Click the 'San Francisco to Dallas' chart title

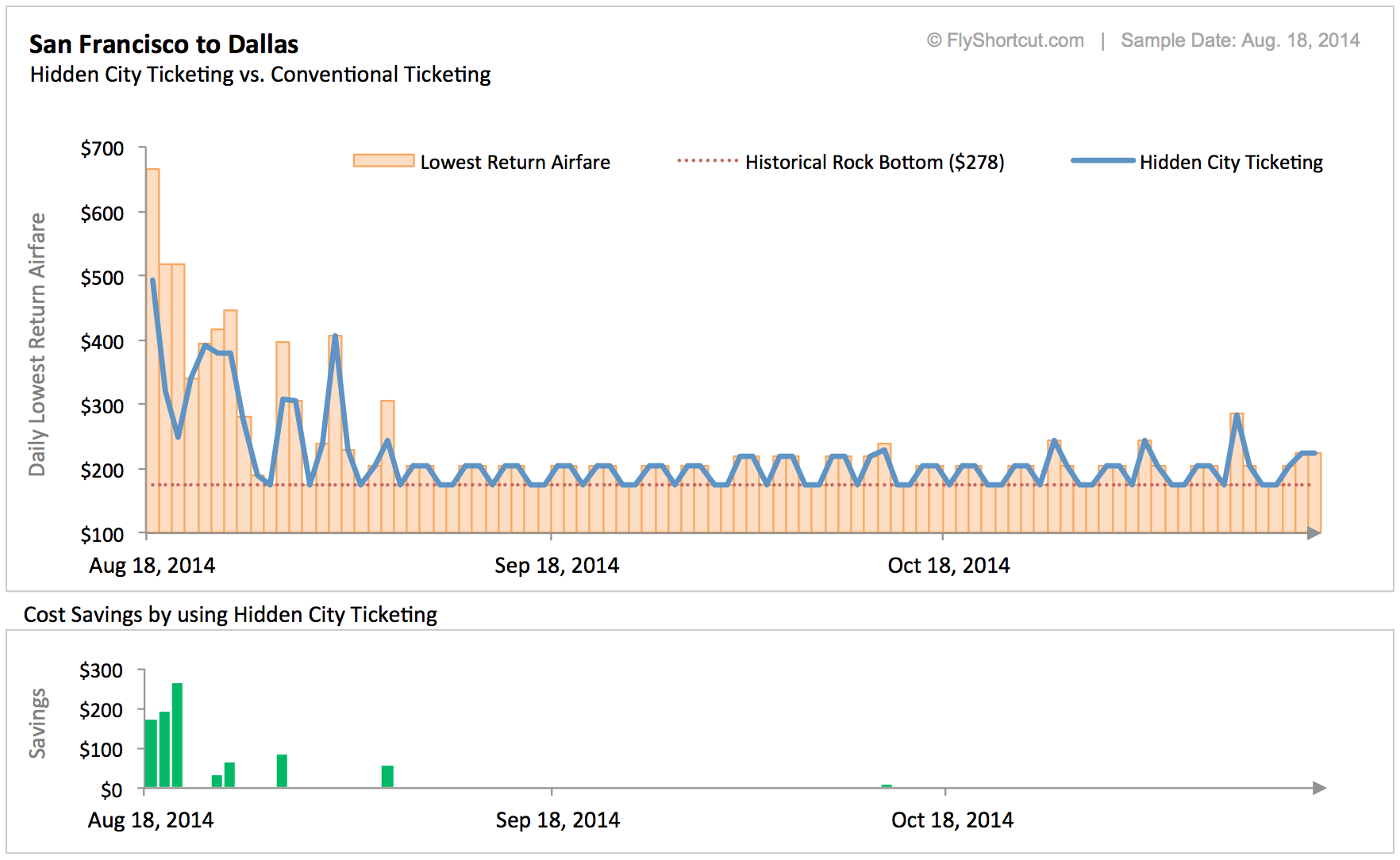pyautogui.click(x=163, y=44)
